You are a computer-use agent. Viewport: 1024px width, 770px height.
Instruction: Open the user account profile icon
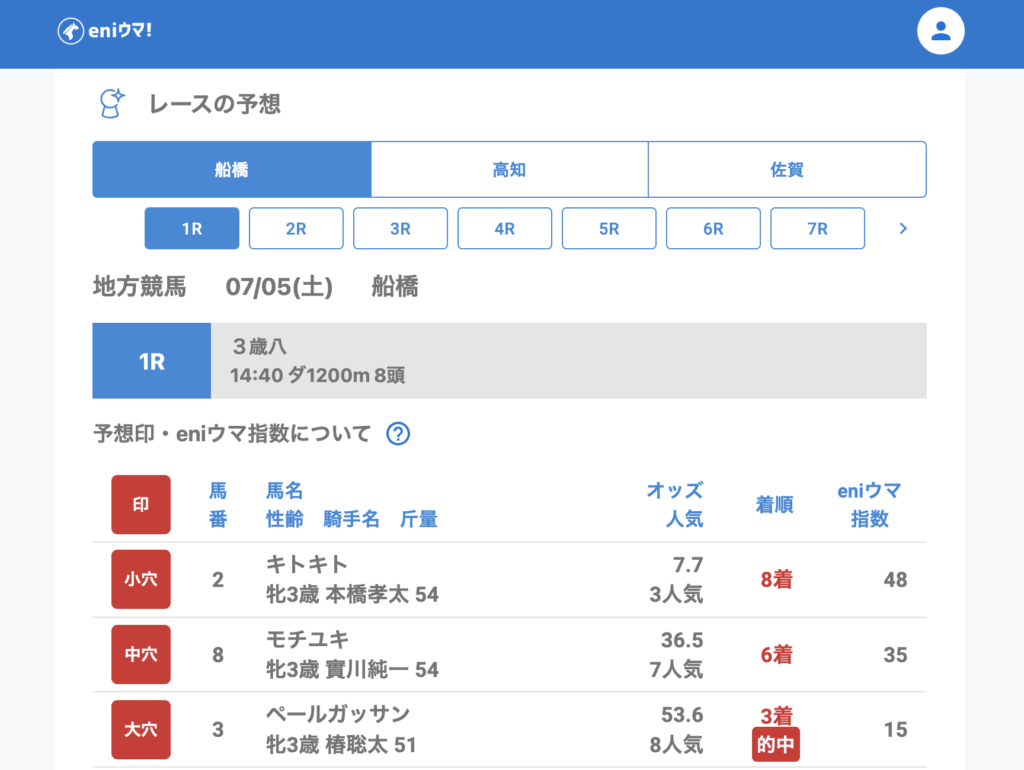click(940, 31)
